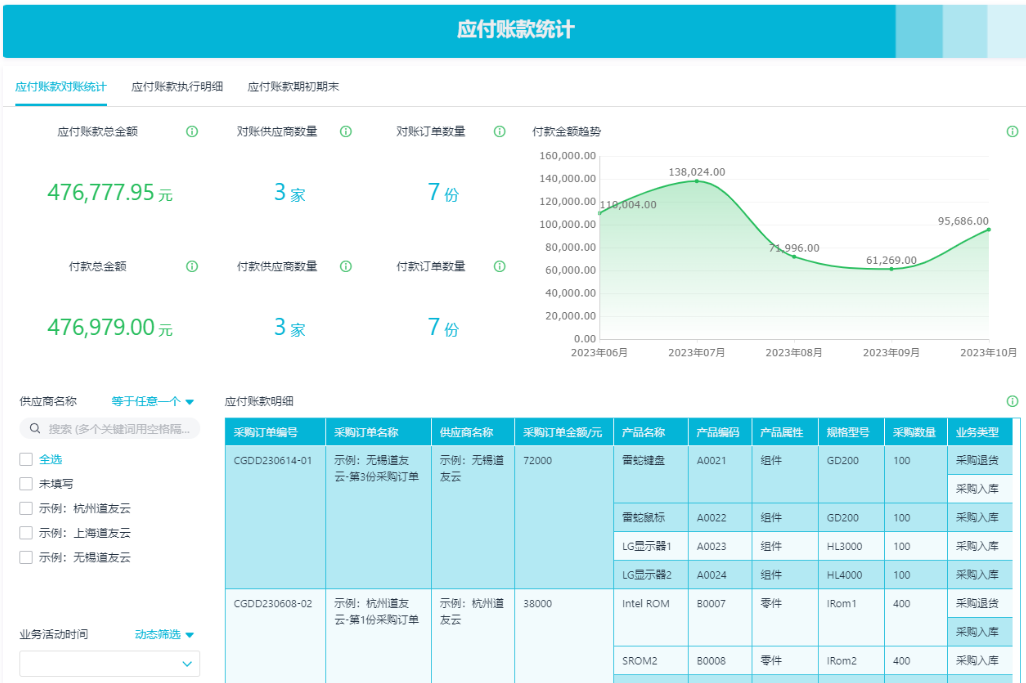Open the 应付账款期初期末 tab
Viewport: 1026px width, 683px height.
293,87
